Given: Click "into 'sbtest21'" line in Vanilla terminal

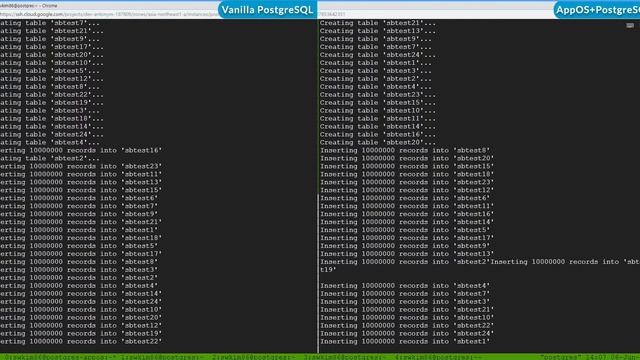Looking at the screenshot, I should coord(81,222).
